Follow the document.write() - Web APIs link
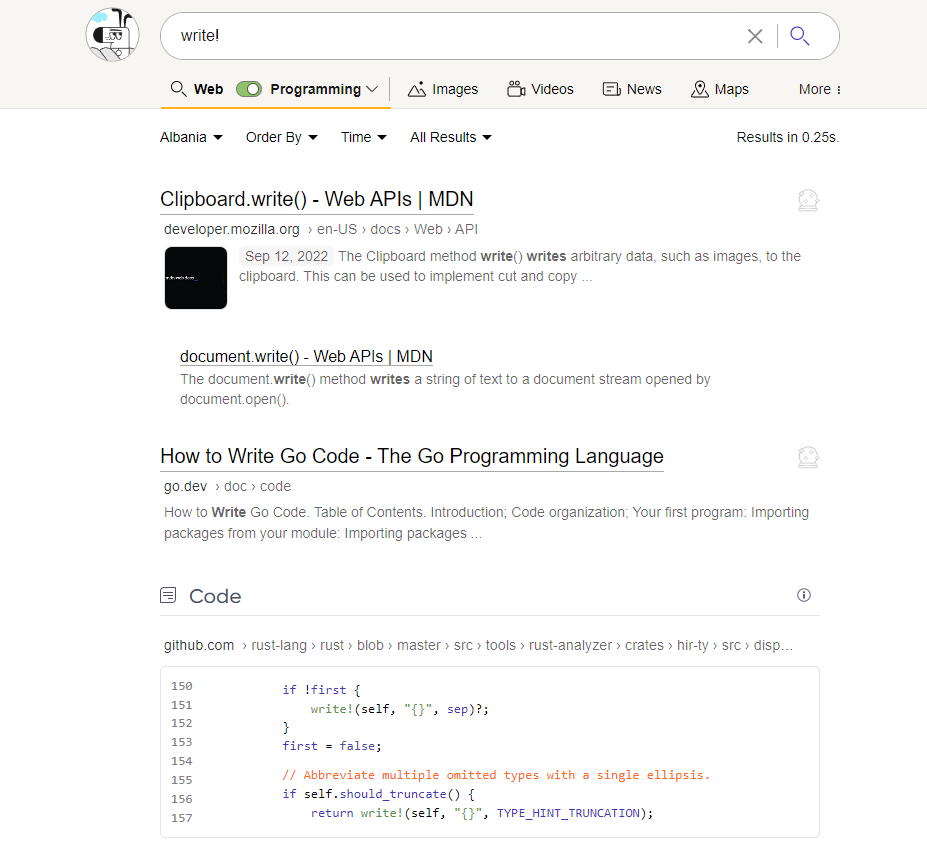Image resolution: width=927 pixels, height=859 pixels. pyautogui.click(x=306, y=357)
